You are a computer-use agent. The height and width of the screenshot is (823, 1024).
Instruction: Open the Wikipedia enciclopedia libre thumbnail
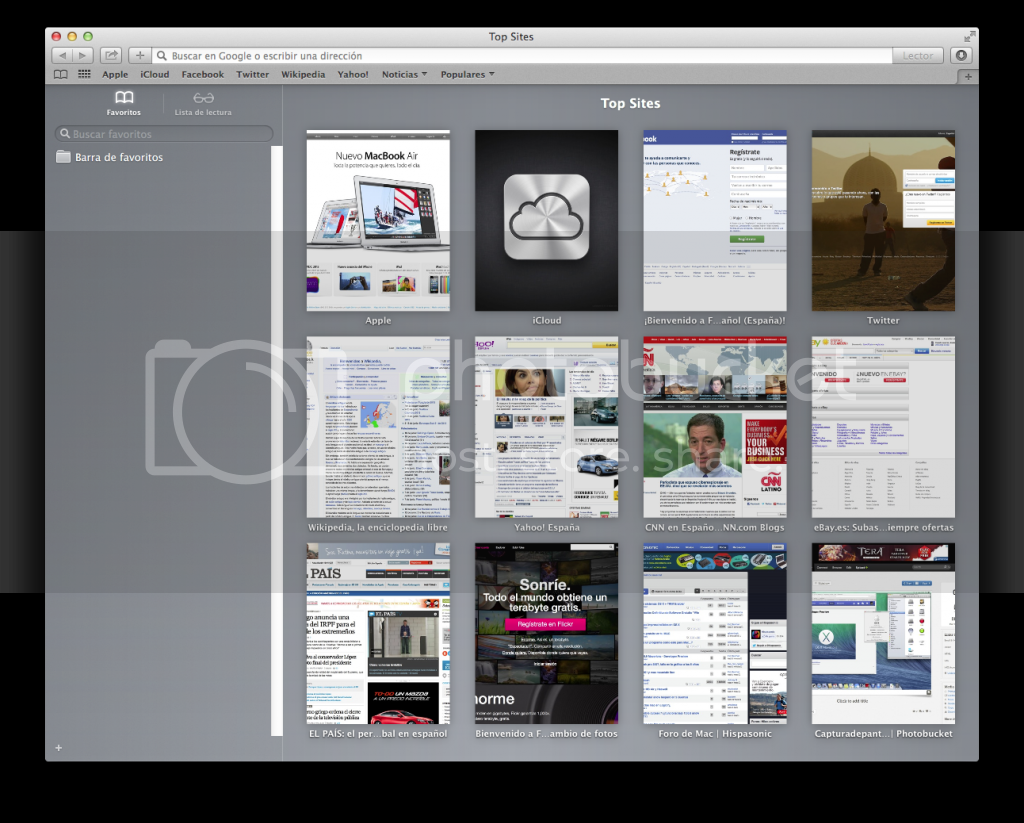click(x=378, y=427)
